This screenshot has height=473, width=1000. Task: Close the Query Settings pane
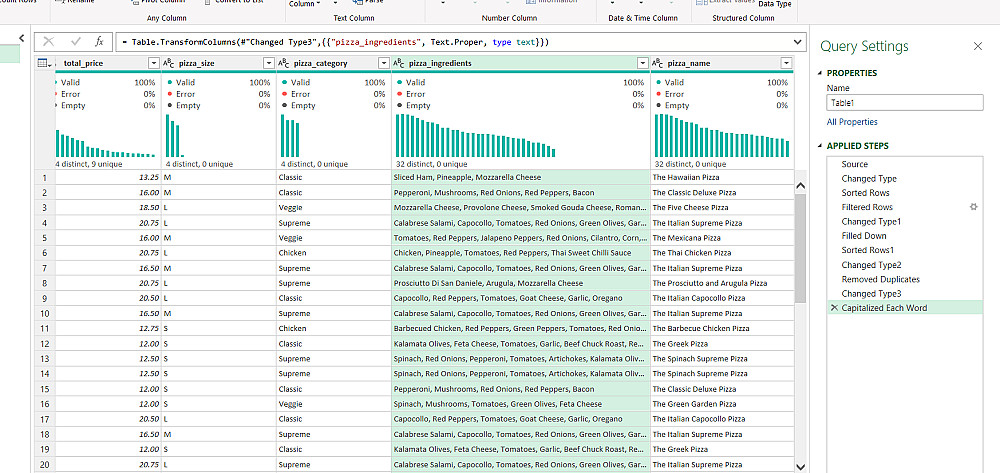[977, 46]
